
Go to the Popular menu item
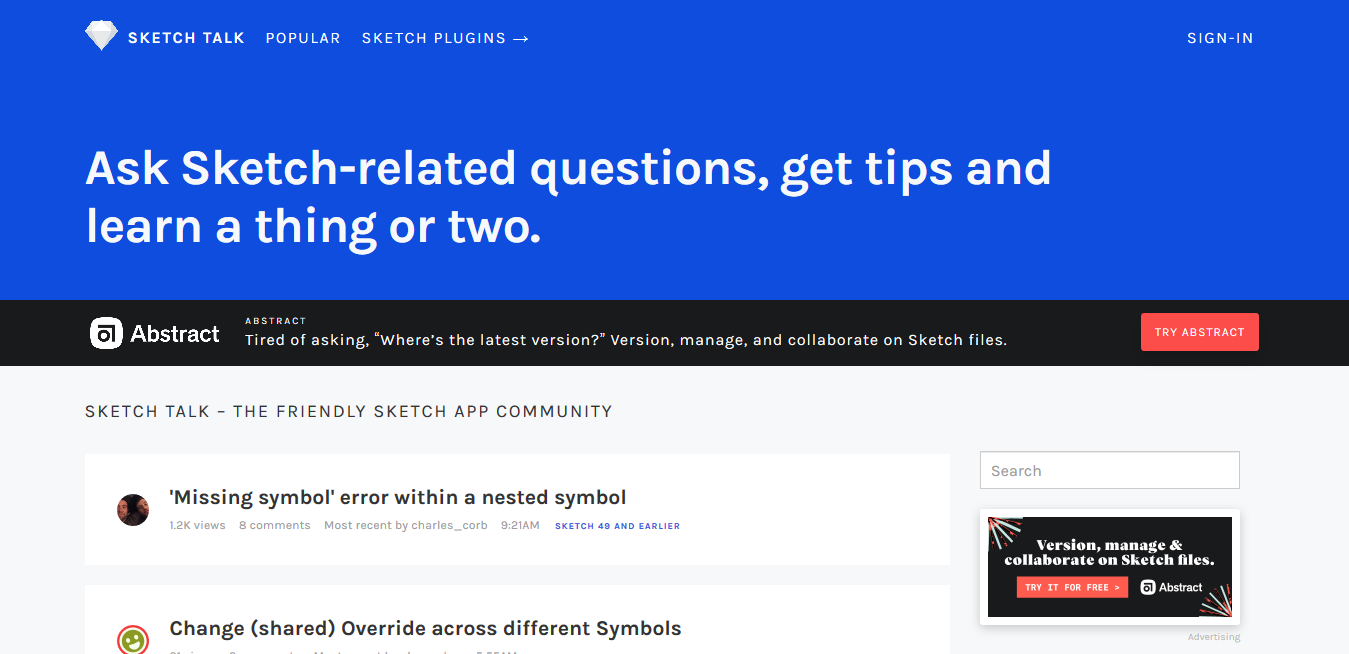(x=303, y=38)
